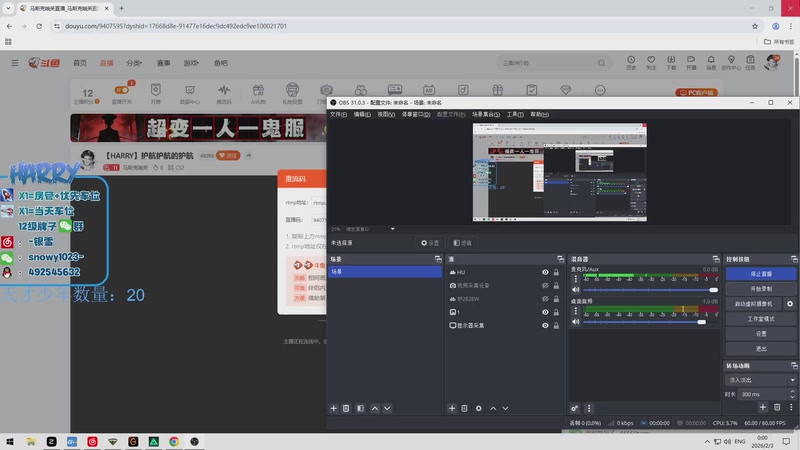
Task: Hide the source named 1
Action: point(545,312)
